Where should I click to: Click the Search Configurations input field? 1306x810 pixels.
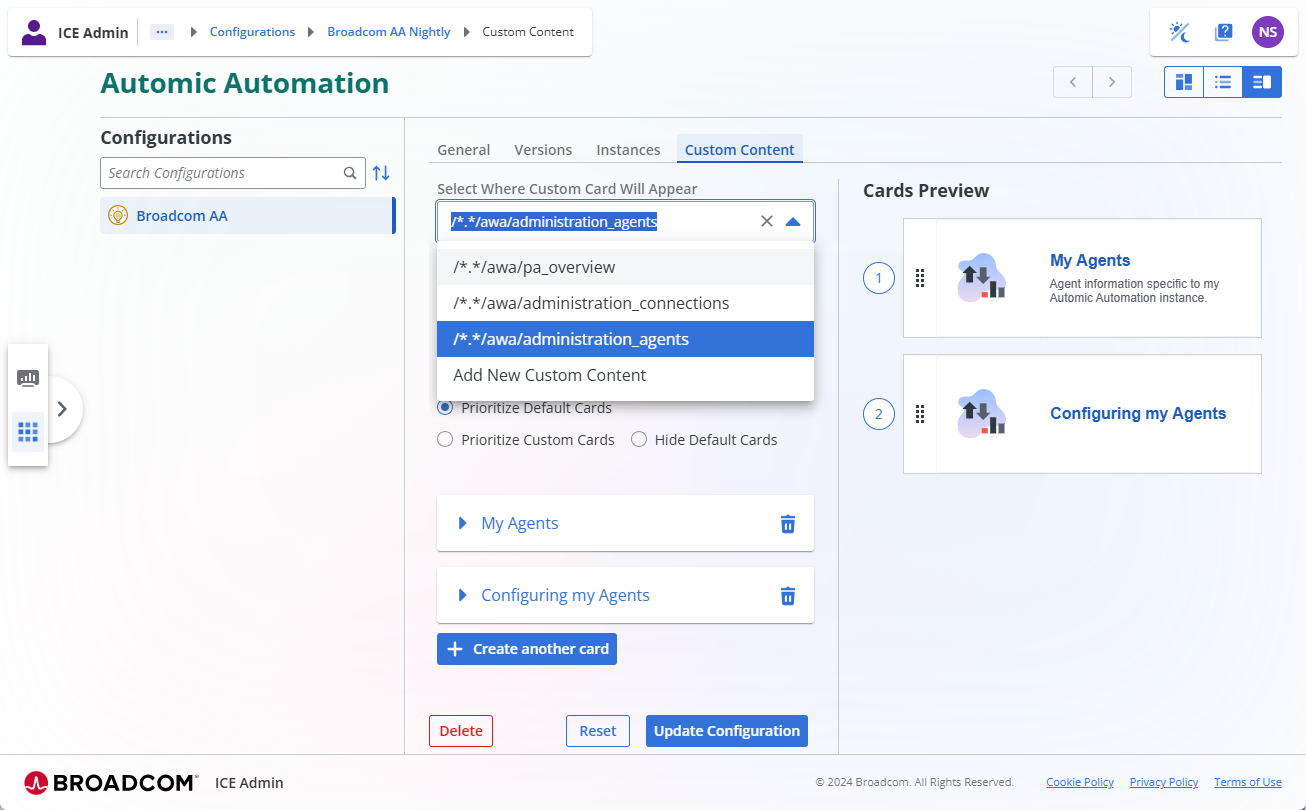[222, 173]
